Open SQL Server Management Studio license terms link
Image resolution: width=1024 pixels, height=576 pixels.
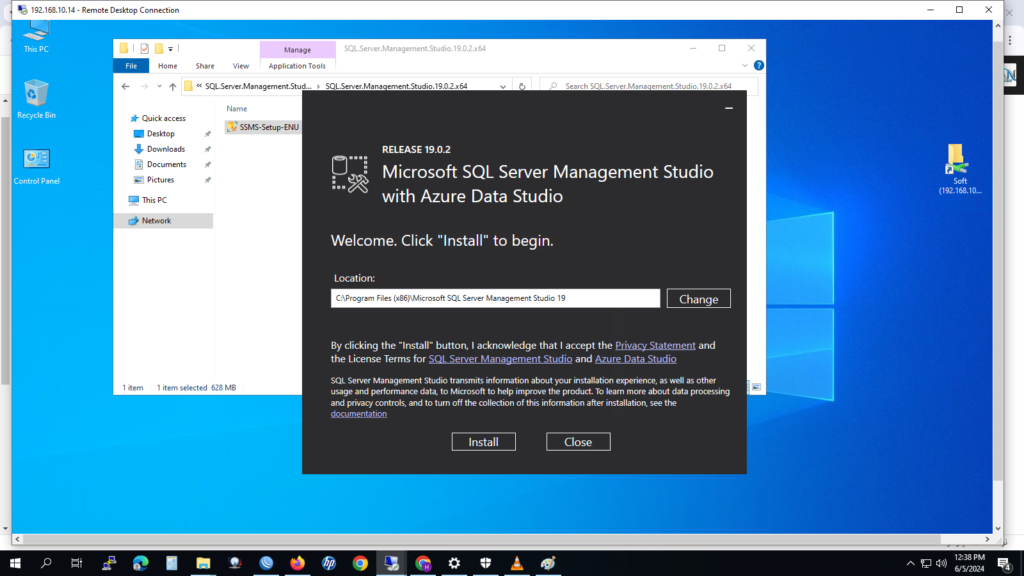pyautogui.click(x=500, y=359)
